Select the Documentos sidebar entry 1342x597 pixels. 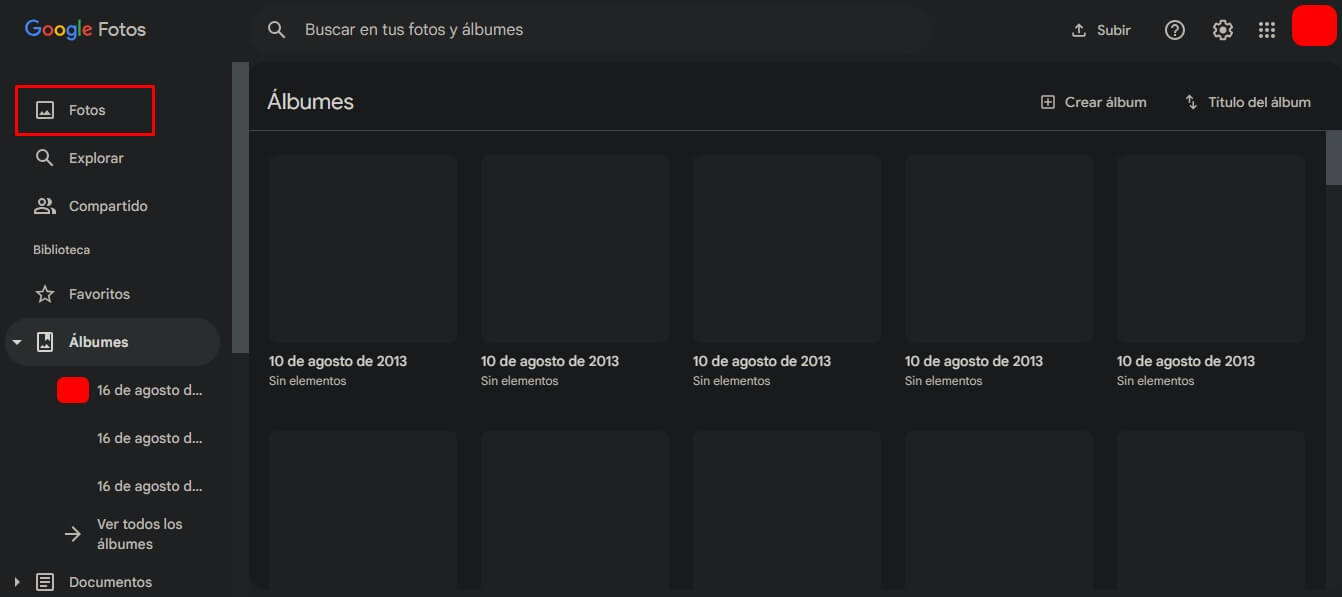(x=112, y=582)
